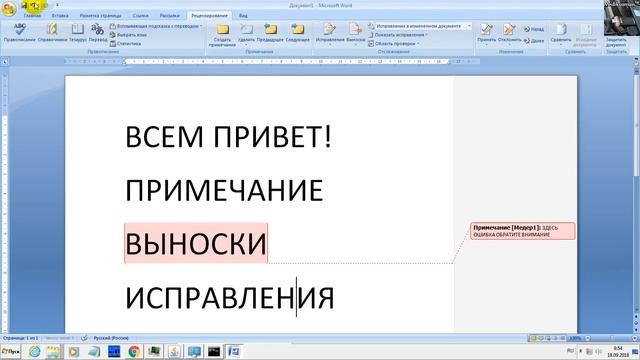Screen dimensions: 640x360
Task: Open the Ссылки tab
Action: 140,16
